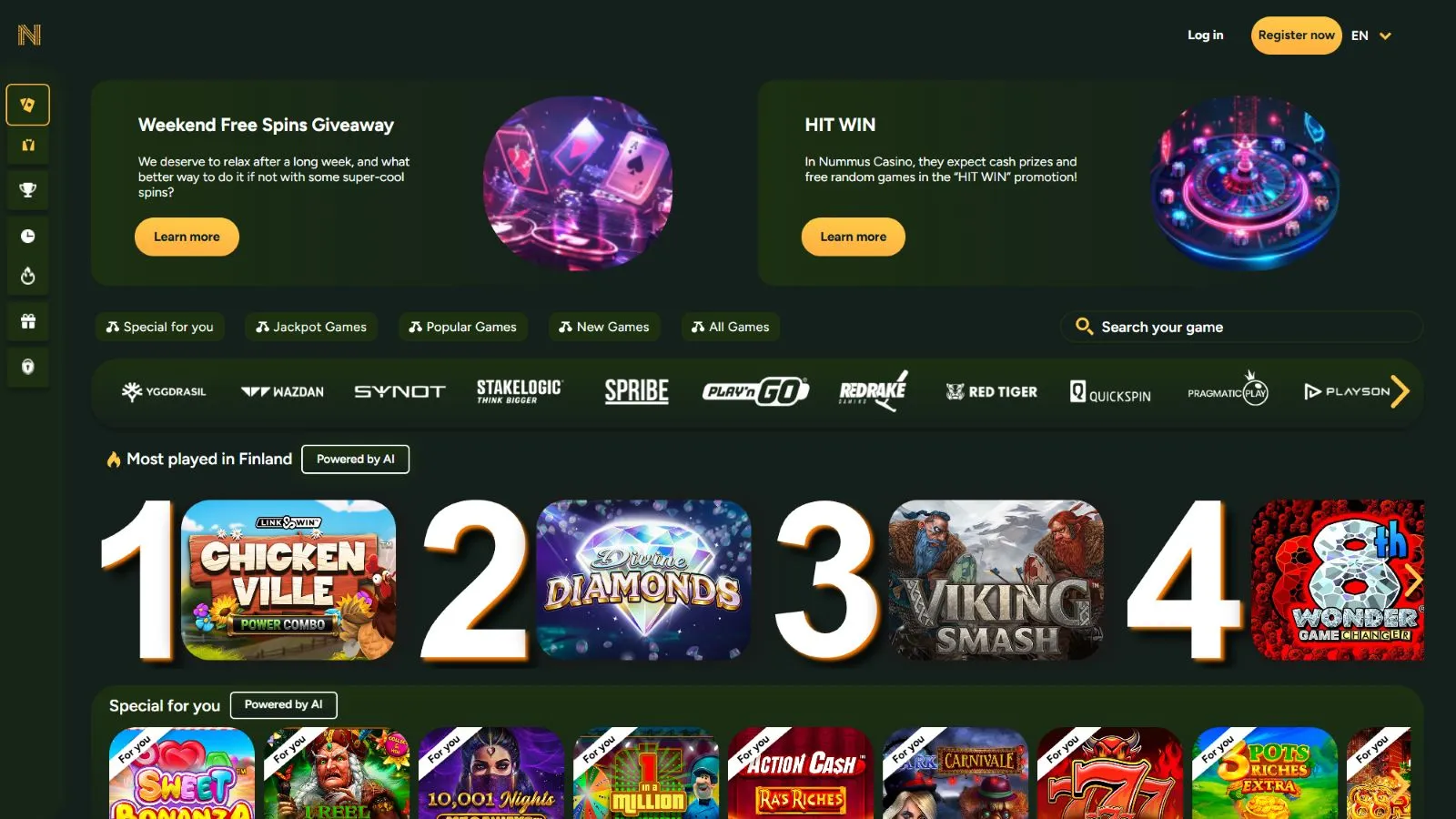This screenshot has width=1456, height=819.
Task: Show next providers with right chevron arrow
Action: (x=1400, y=391)
